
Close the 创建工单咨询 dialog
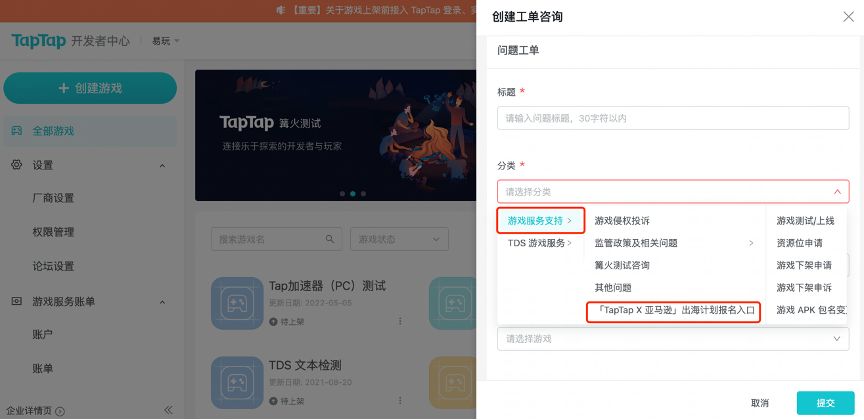[x=848, y=17]
